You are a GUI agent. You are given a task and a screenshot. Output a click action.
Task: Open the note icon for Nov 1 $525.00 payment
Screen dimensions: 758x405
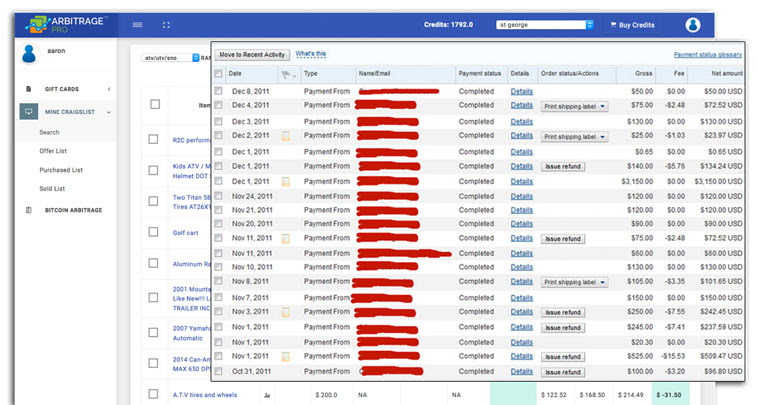tap(286, 357)
